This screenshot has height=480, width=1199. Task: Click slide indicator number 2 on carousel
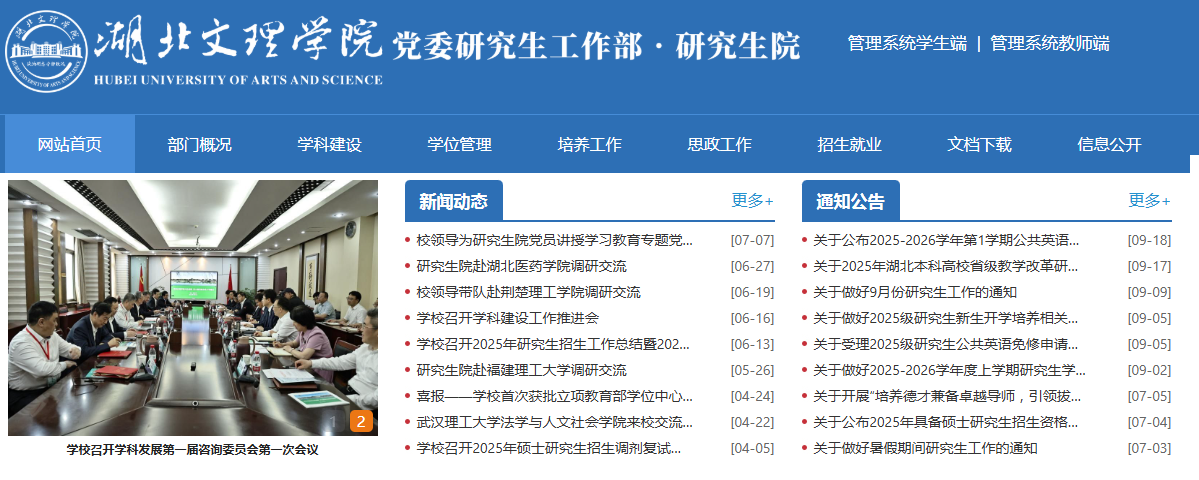[361, 421]
